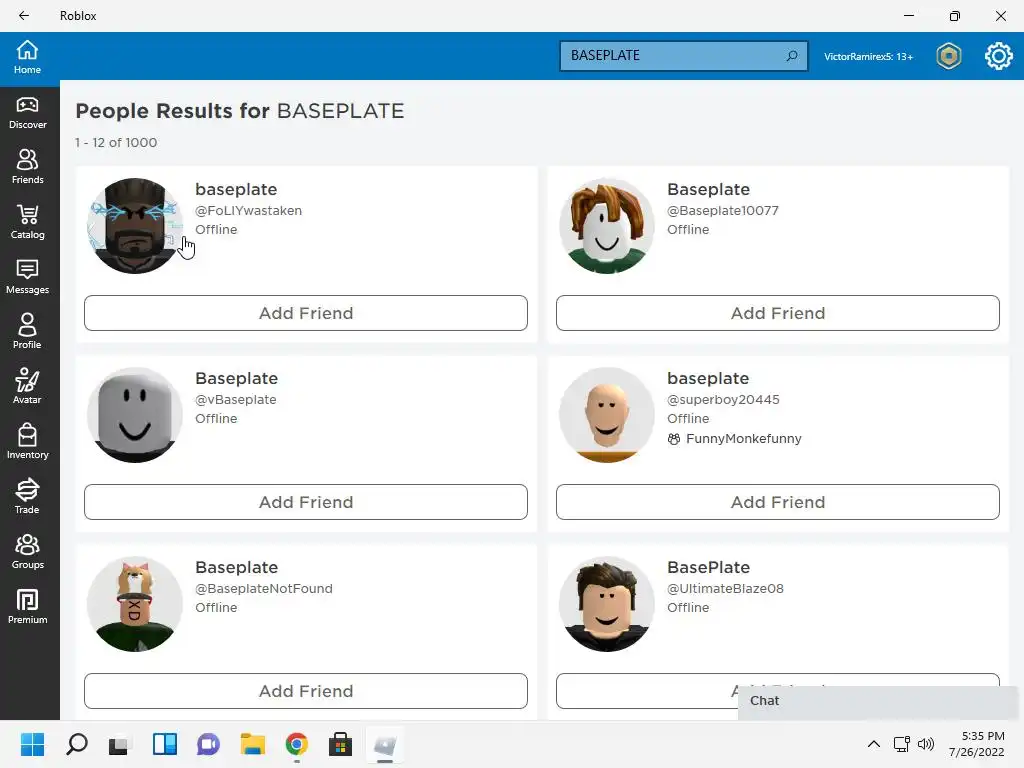The image size is (1024, 768).
Task: Open superboy20445's avatar thumbnail
Action: 607,415
